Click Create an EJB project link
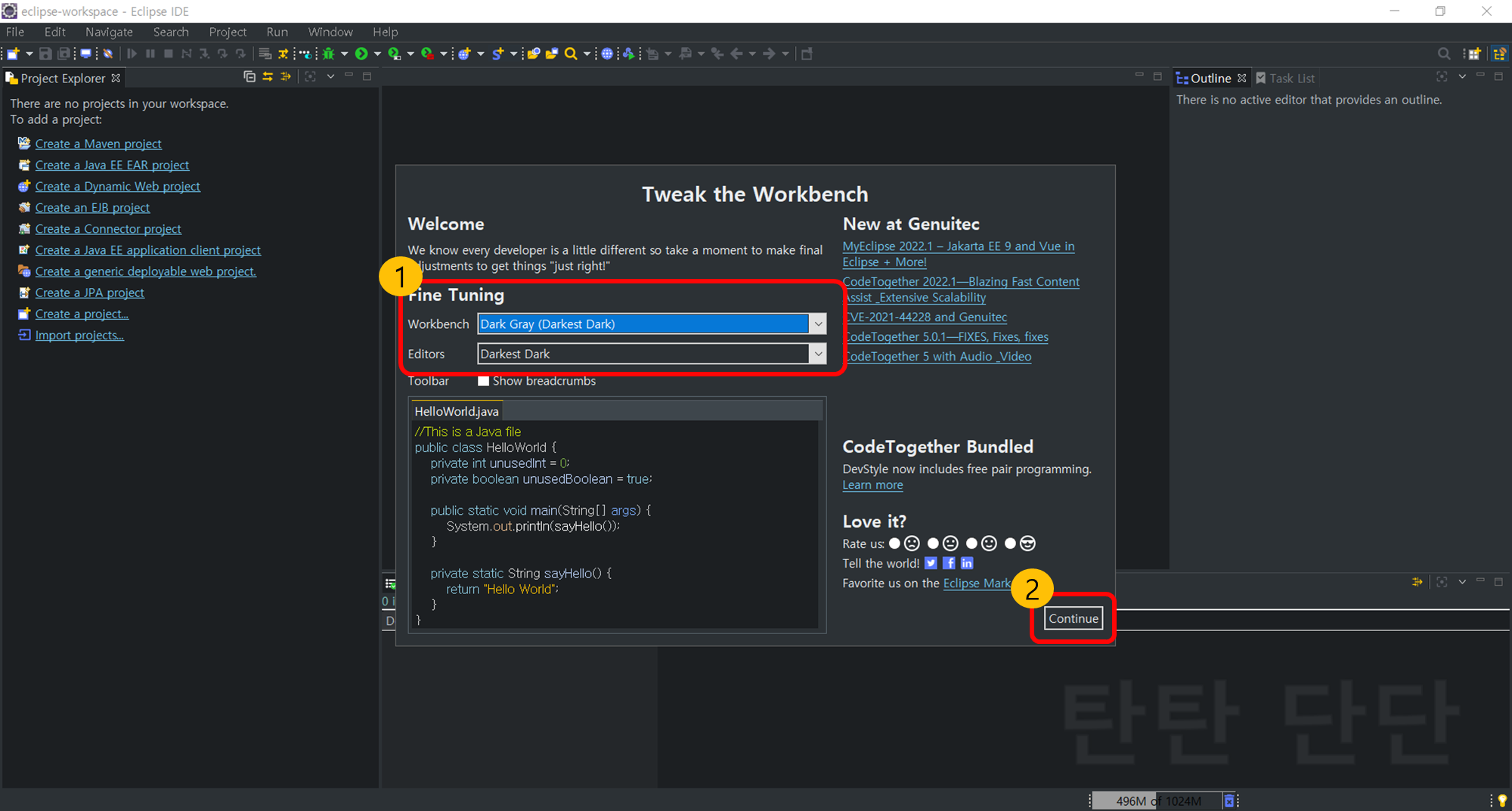The width and height of the screenshot is (1512, 811). (92, 207)
